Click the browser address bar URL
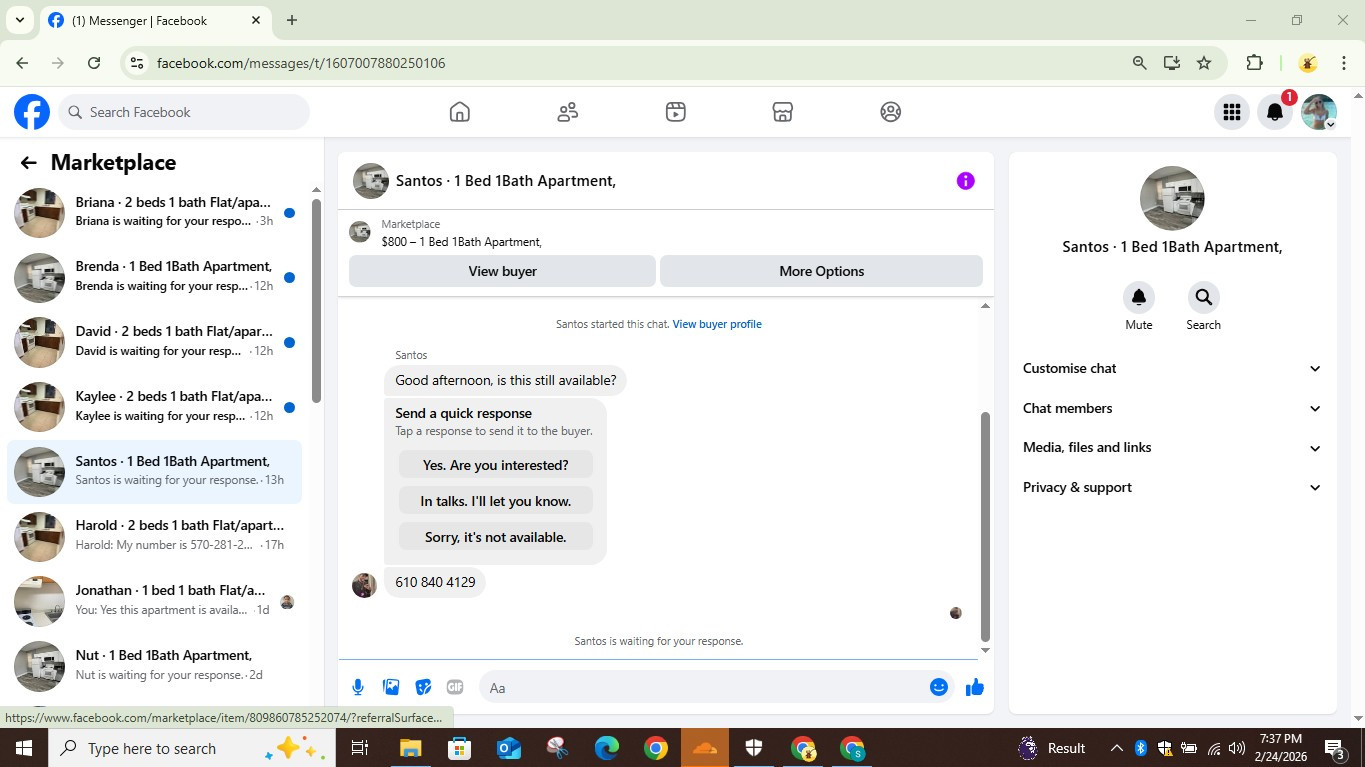This screenshot has width=1365, height=767. click(x=301, y=63)
